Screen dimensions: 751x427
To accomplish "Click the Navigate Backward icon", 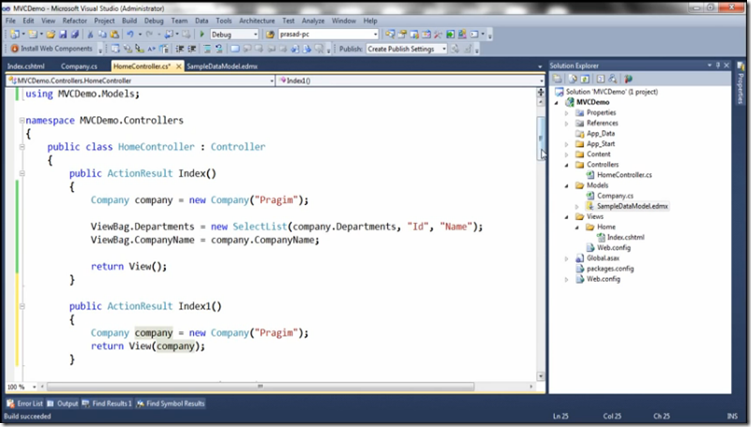I will (x=169, y=34).
